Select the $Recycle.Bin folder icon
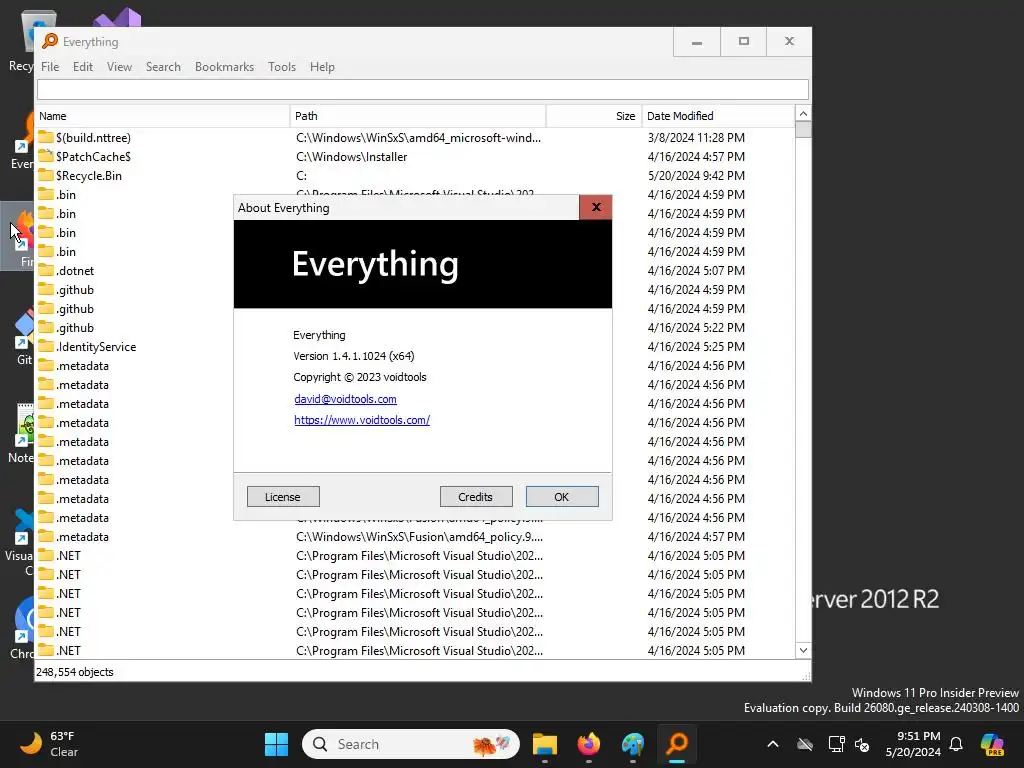1024x768 pixels. click(x=46, y=175)
